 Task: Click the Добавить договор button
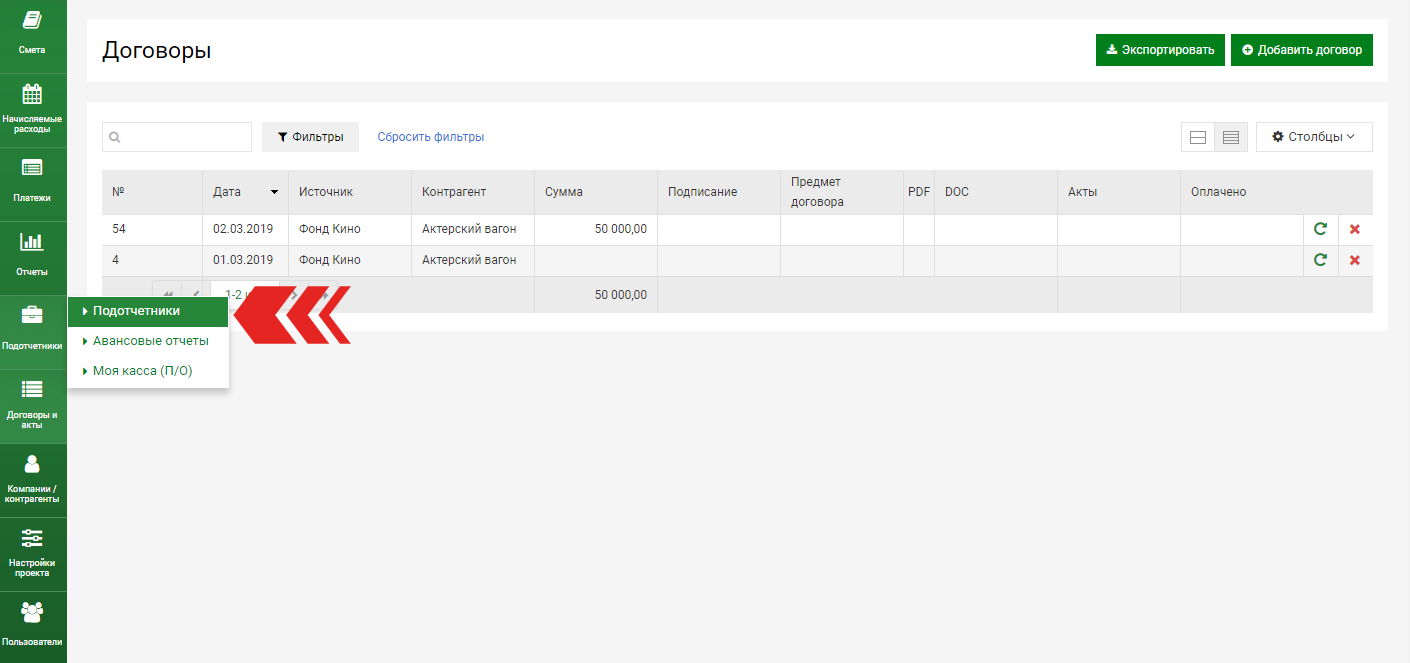(1301, 50)
